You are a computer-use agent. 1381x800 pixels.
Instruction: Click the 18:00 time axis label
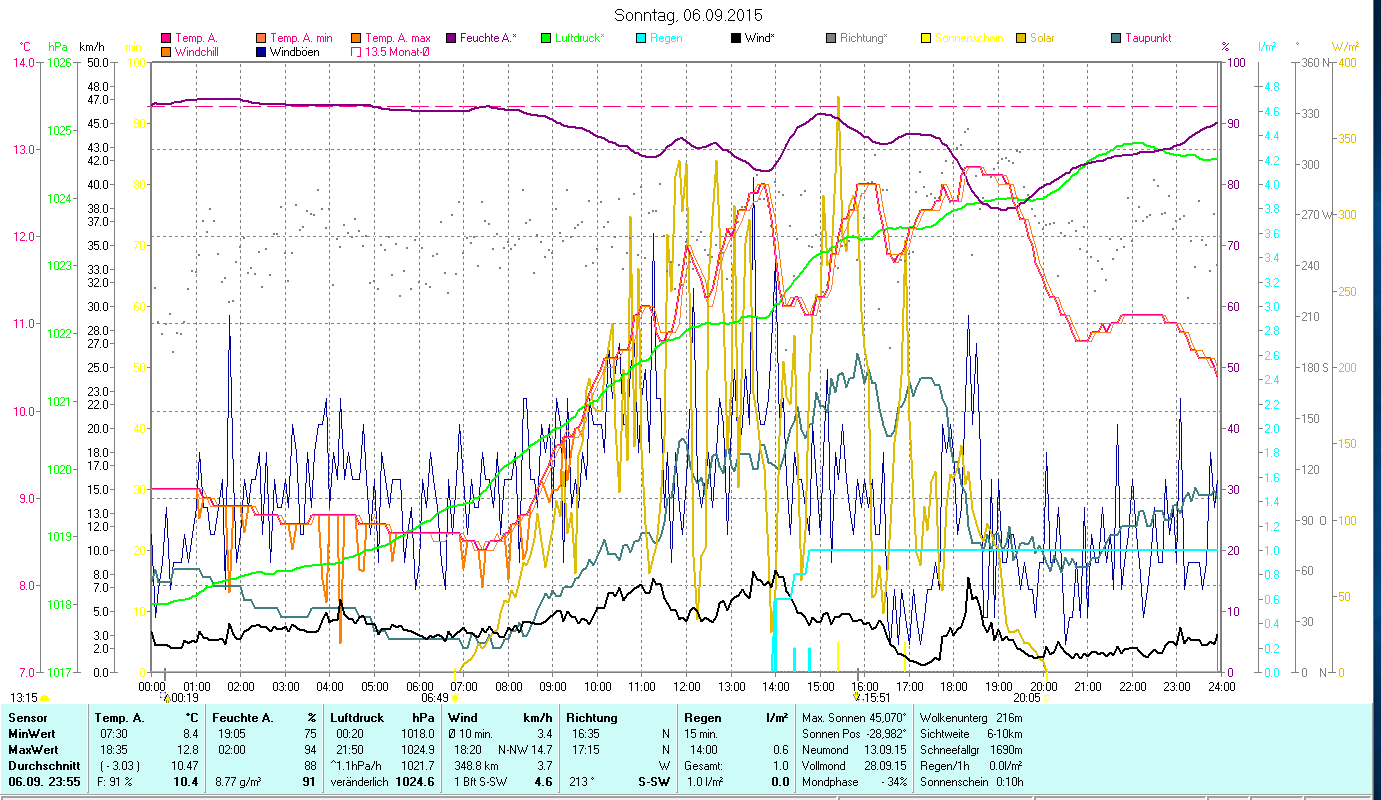pyautogui.click(x=954, y=686)
